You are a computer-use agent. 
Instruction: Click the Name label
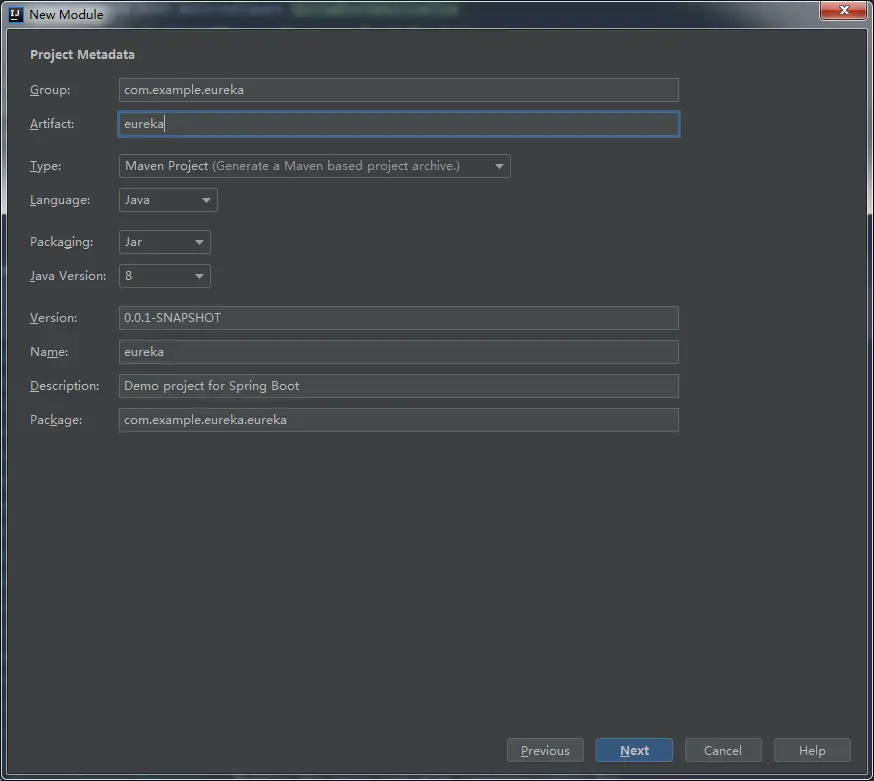pyautogui.click(x=49, y=352)
